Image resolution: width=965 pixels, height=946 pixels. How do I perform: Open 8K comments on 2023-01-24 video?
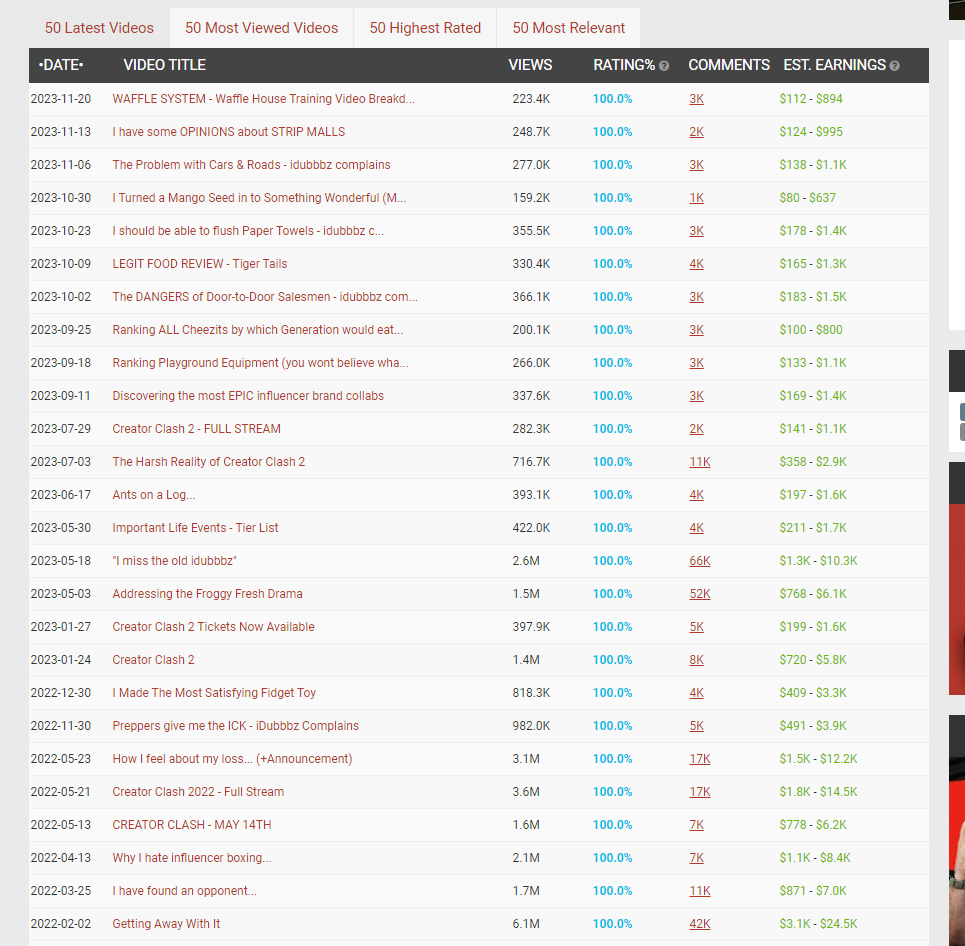click(696, 660)
